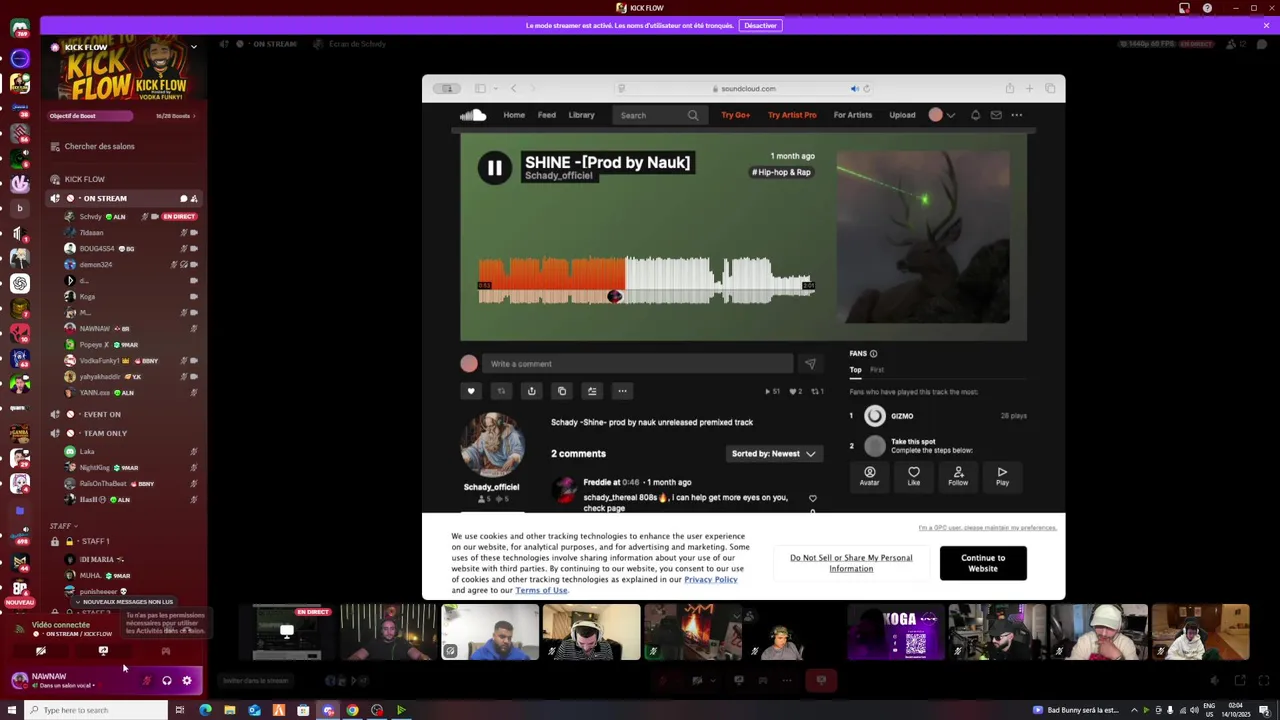
Task: Click the Write a comment field
Action: 638,364
